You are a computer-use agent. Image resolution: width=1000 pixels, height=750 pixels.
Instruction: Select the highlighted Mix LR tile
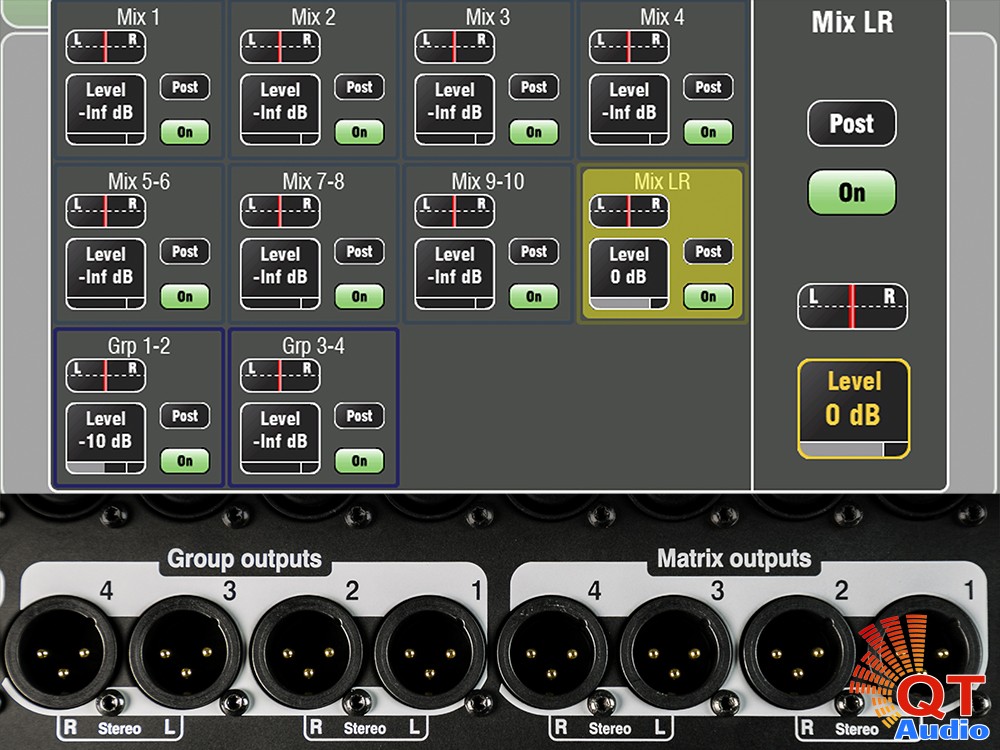point(661,182)
